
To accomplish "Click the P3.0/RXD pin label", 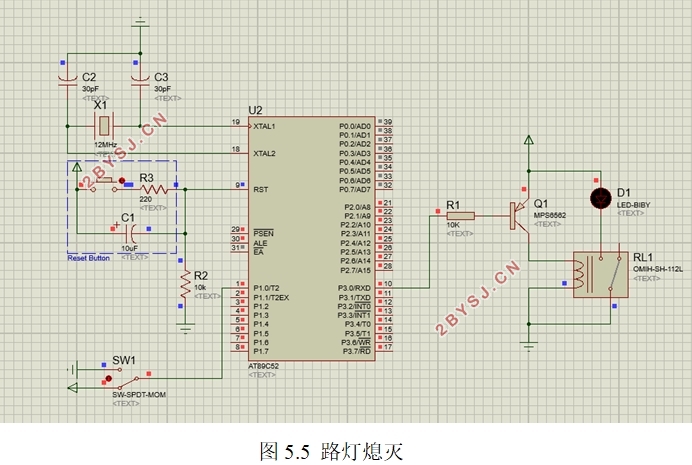I will tap(354, 288).
